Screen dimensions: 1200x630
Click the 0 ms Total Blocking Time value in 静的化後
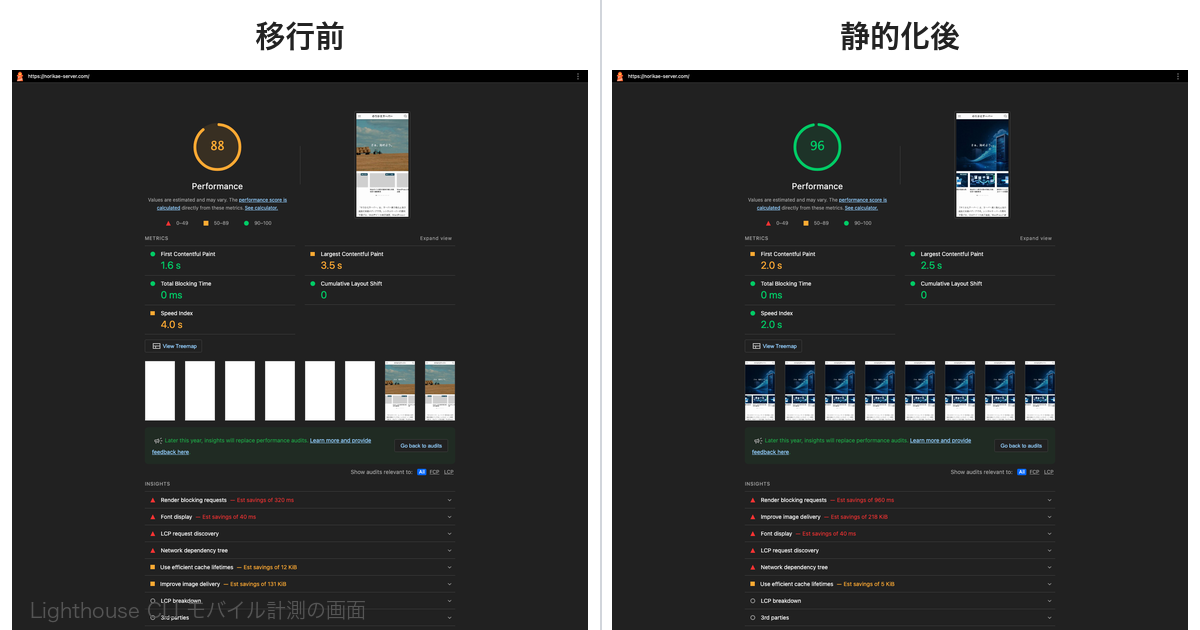click(771, 295)
